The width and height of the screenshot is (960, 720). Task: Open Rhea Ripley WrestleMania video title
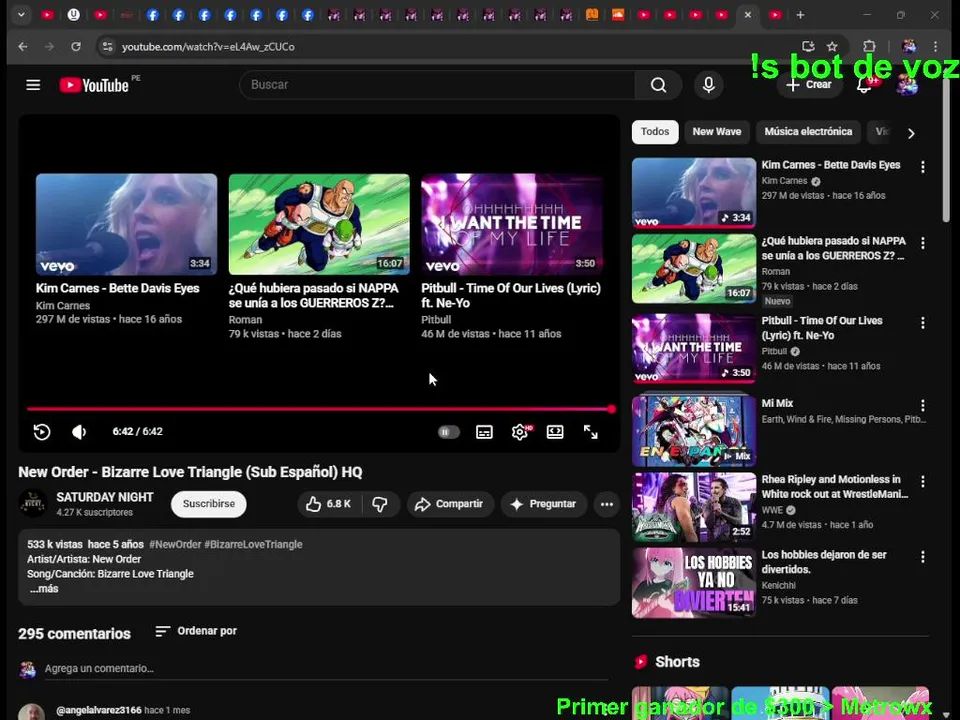[x=834, y=487]
